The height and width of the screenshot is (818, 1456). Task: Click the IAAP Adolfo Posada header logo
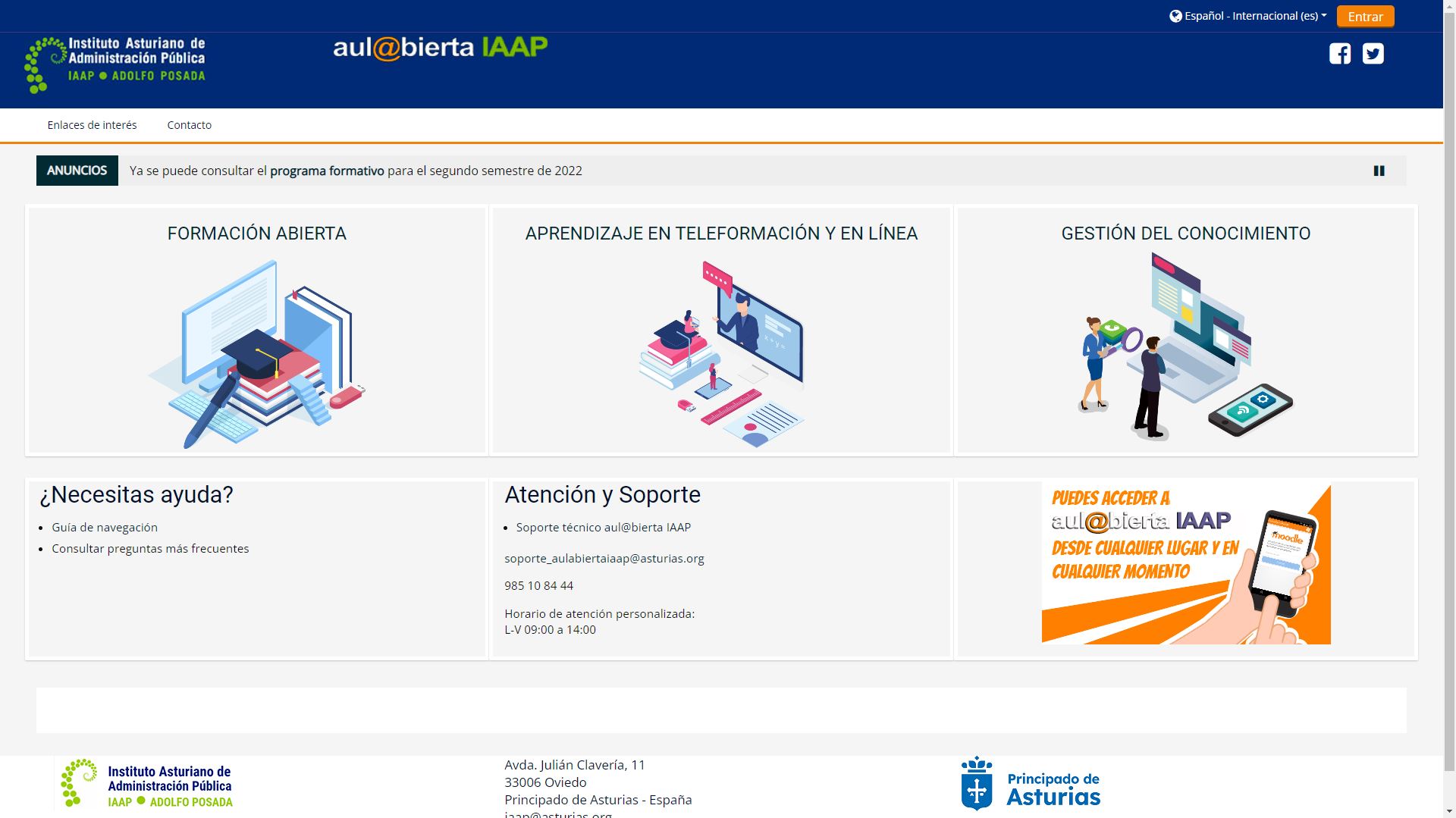point(115,64)
